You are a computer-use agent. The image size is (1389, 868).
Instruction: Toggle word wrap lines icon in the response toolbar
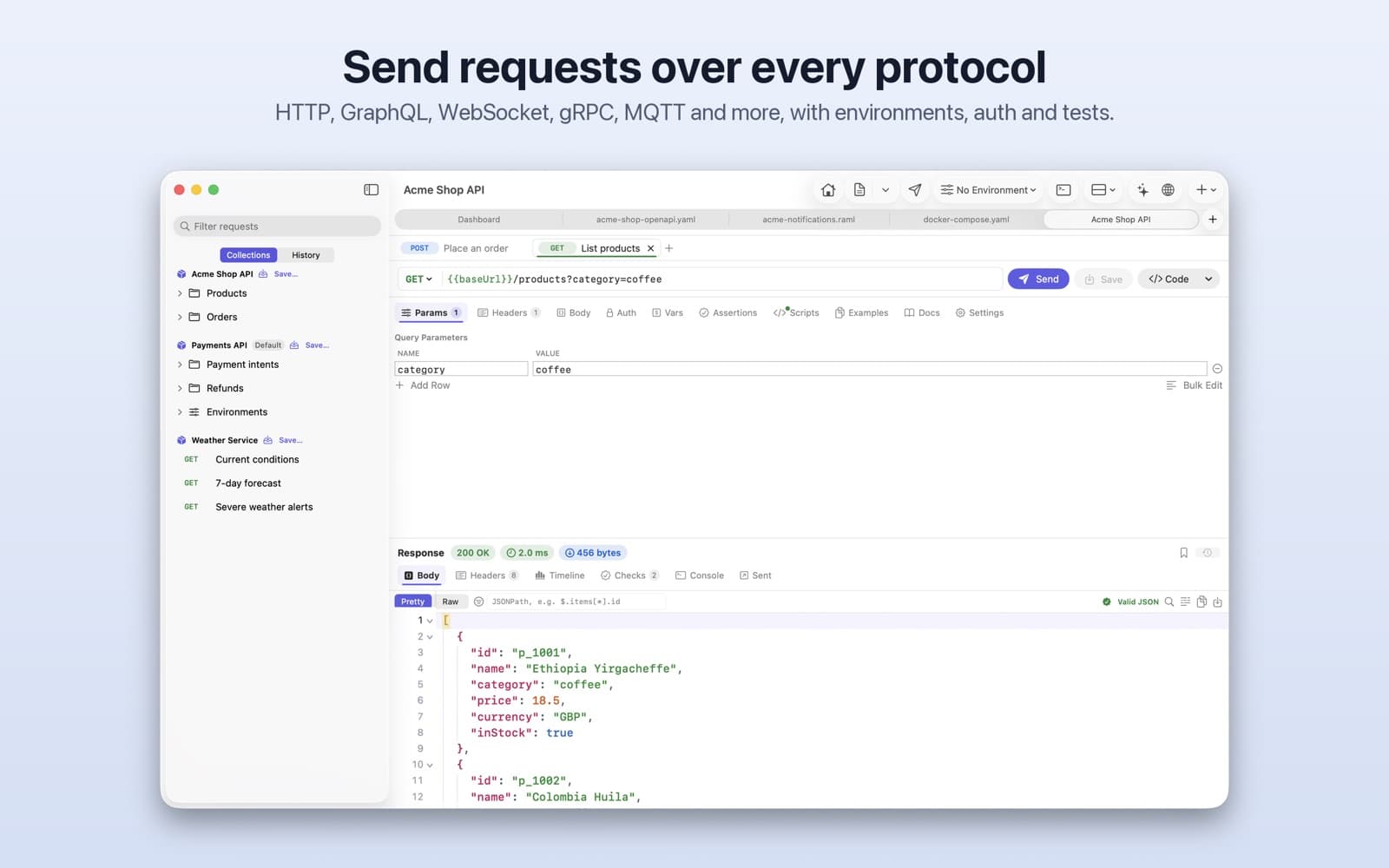coord(1185,602)
